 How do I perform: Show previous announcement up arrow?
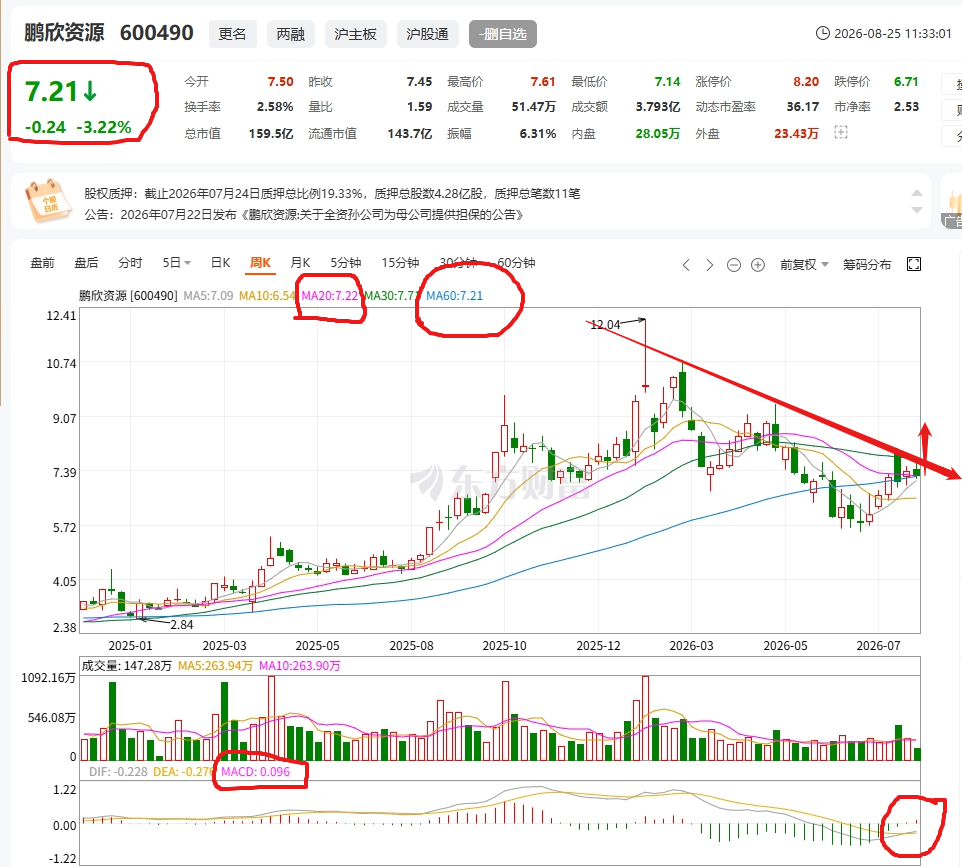[x=917, y=193]
